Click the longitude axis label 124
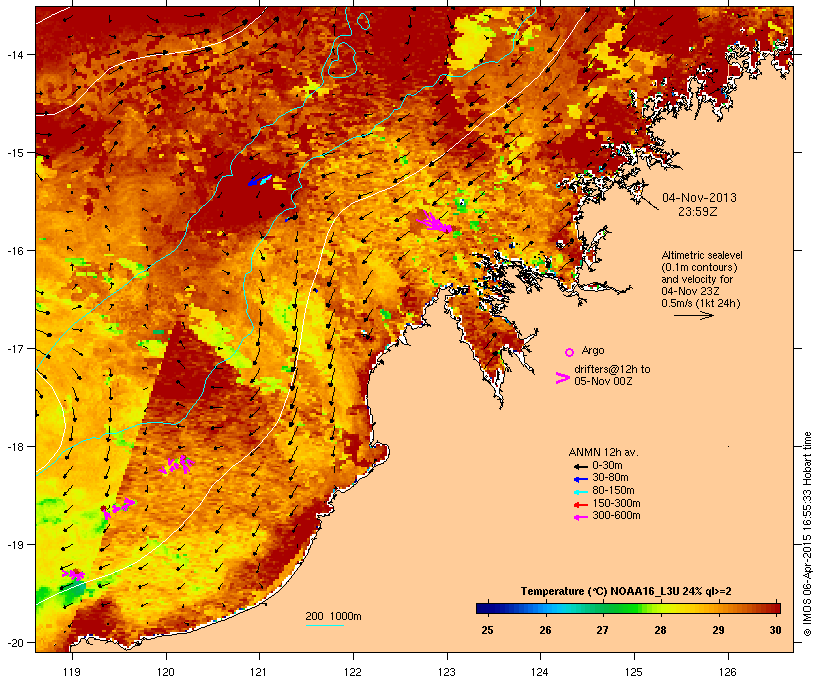Screen dimensions: 820x680 pos(540,672)
